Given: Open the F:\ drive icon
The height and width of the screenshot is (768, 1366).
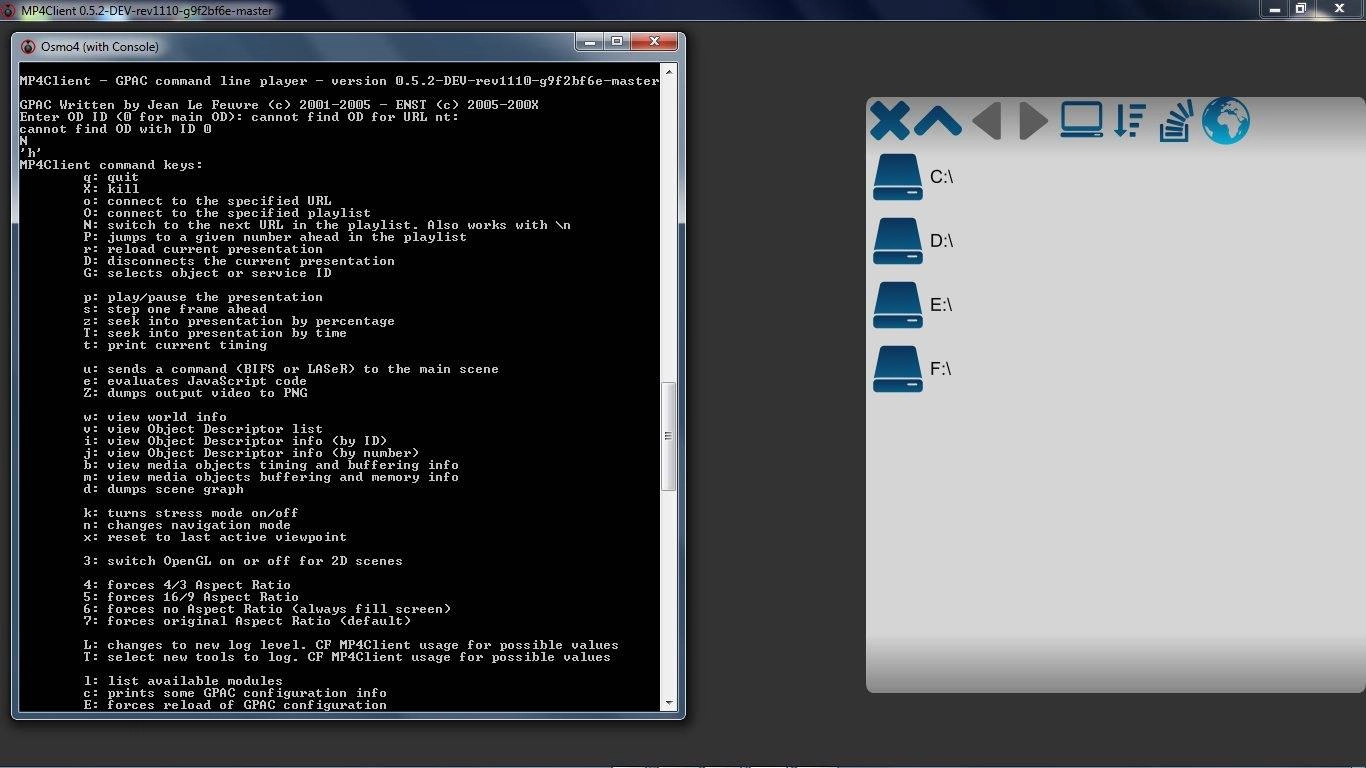Looking at the screenshot, I should 897,369.
